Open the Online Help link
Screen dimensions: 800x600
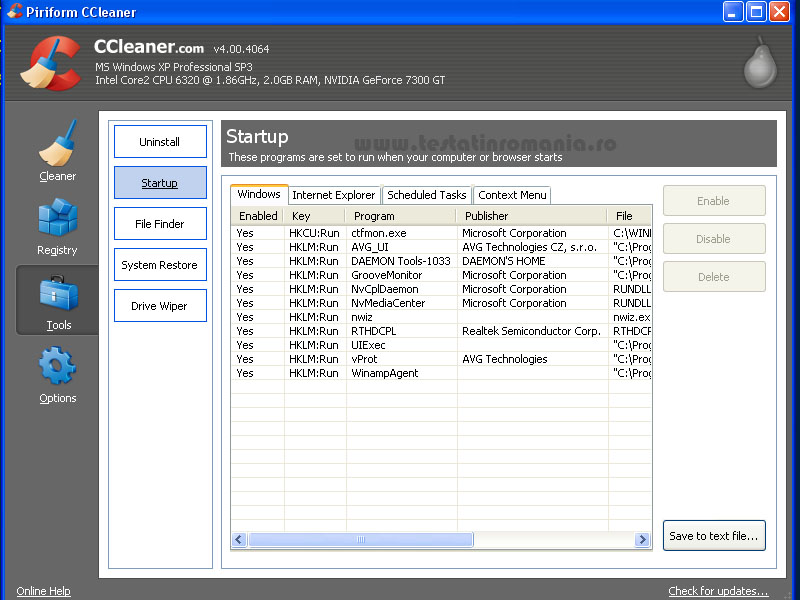[44, 591]
